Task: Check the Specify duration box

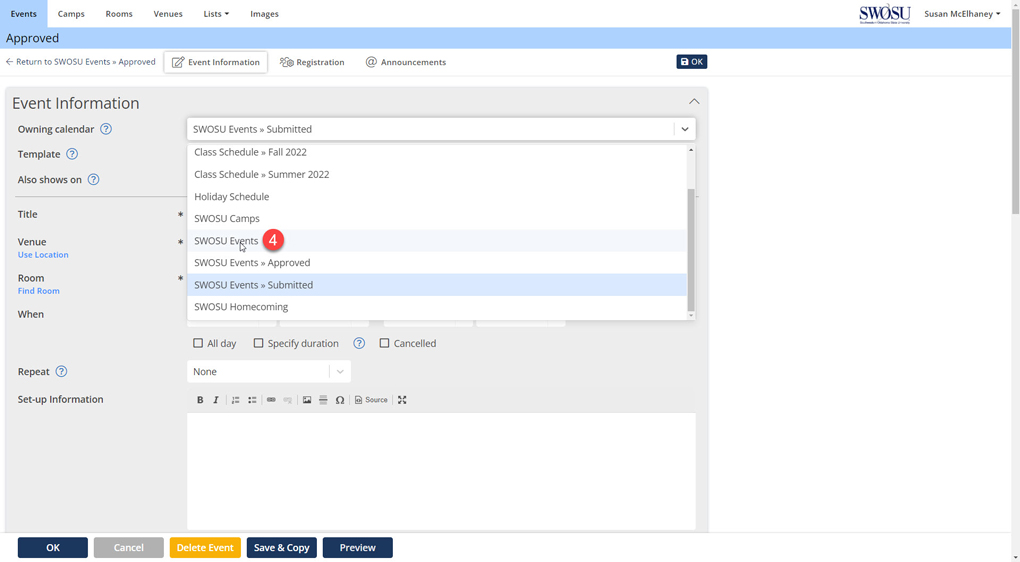Action: (258, 343)
